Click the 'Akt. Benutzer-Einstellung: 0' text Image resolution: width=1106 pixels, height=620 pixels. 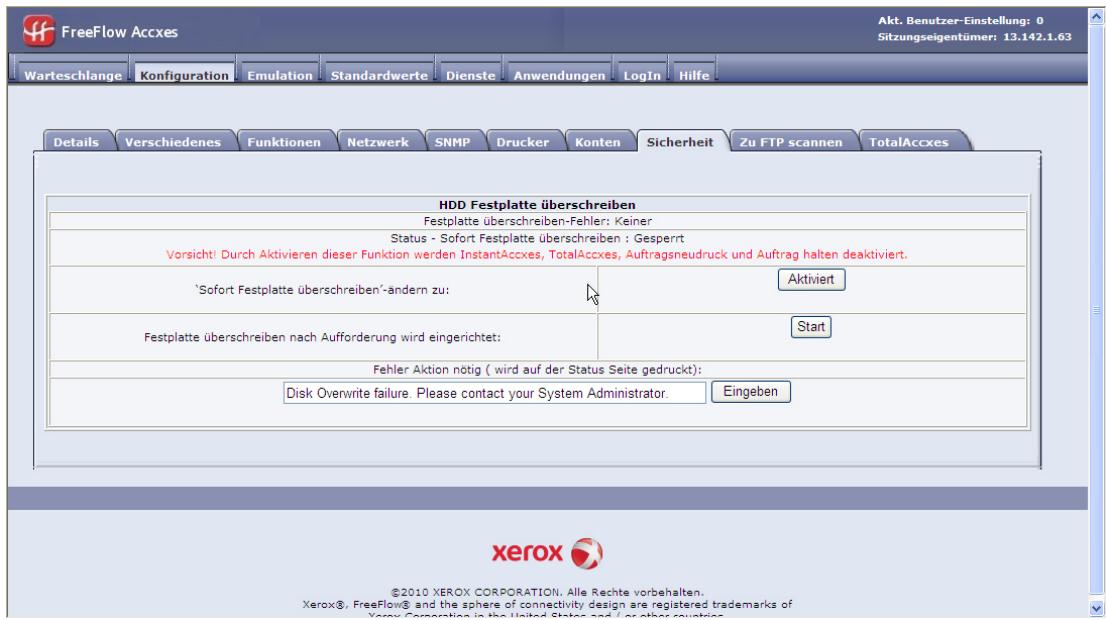(961, 20)
